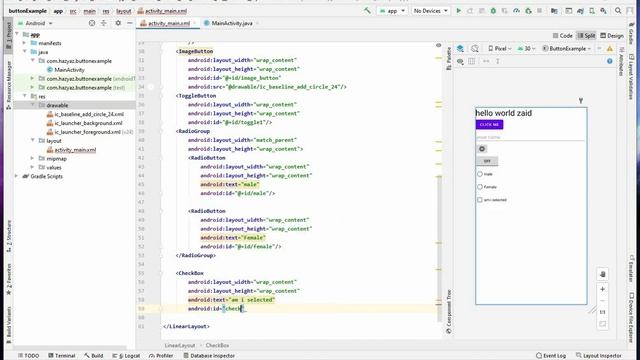Screen dimensions: 640x360
Task: Expand the values folder
Action: tap(32, 167)
